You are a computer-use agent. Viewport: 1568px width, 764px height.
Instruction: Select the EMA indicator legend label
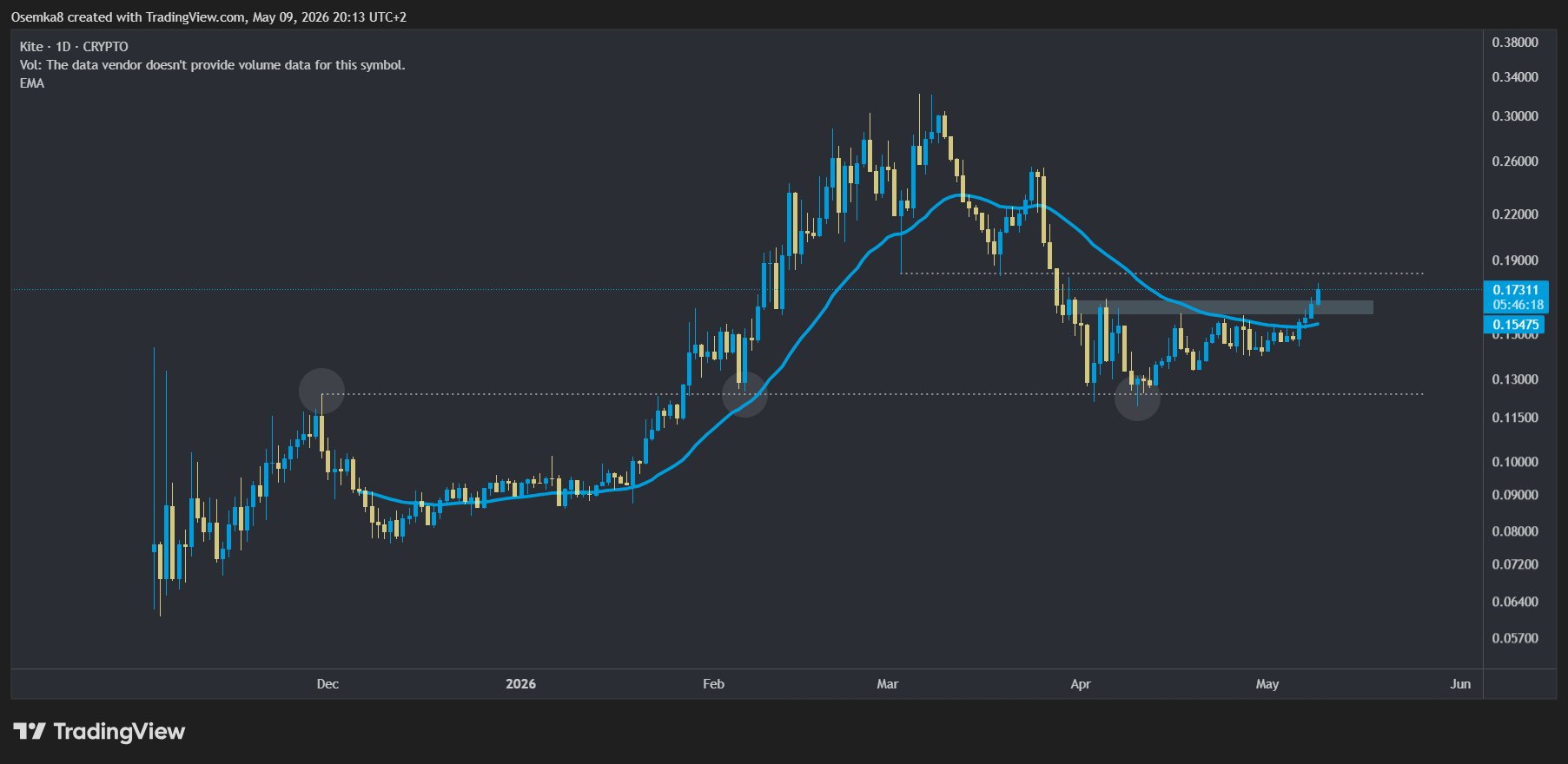[x=32, y=83]
